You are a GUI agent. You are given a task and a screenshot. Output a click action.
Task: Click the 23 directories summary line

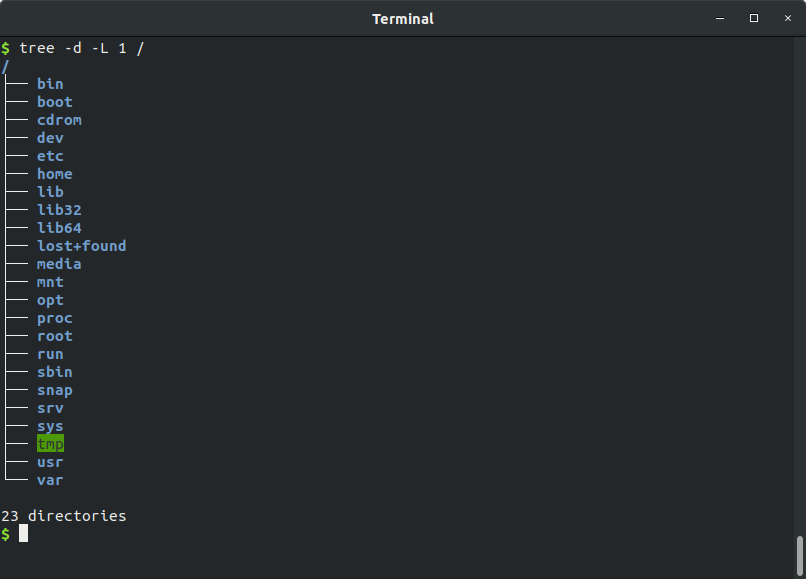click(x=64, y=516)
